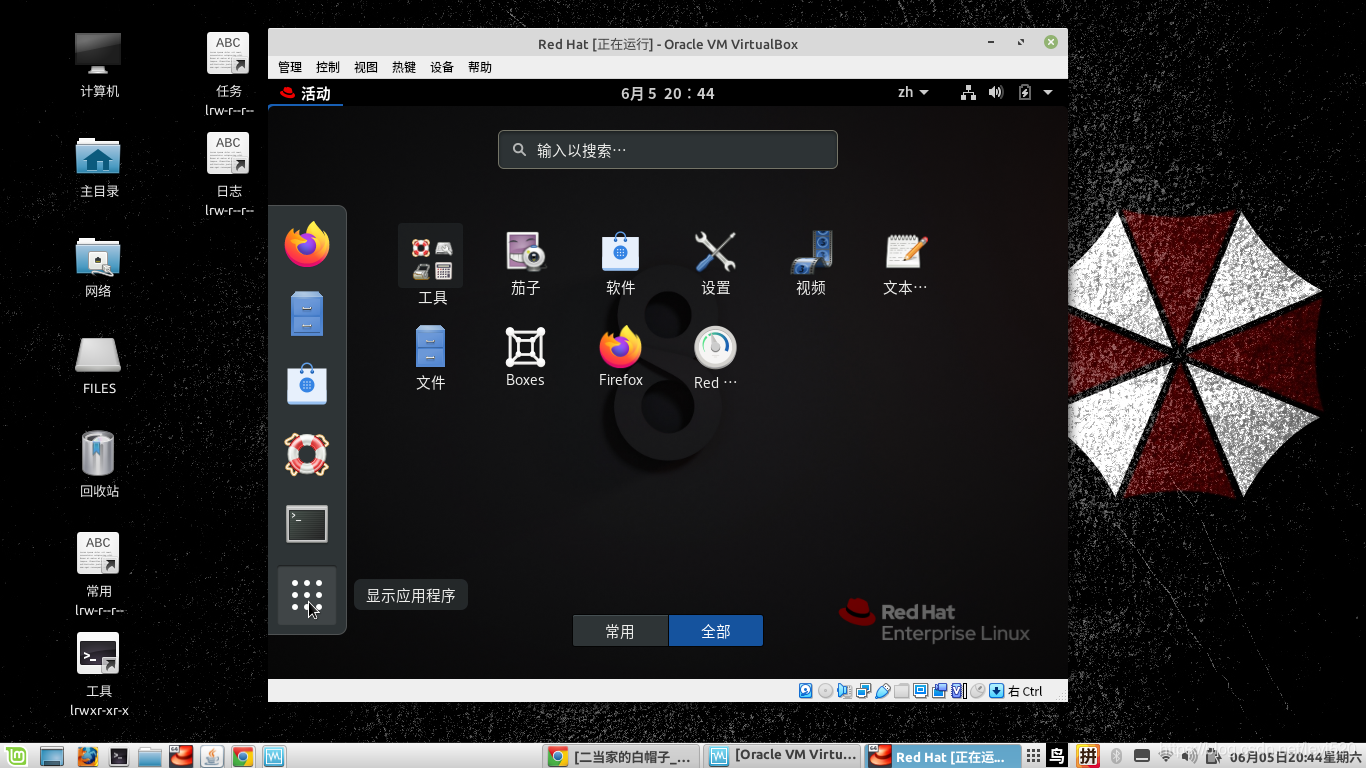Click the audio indicator in VirtualBox status bar
Viewport: 1366px width, 768px height.
tap(844, 691)
